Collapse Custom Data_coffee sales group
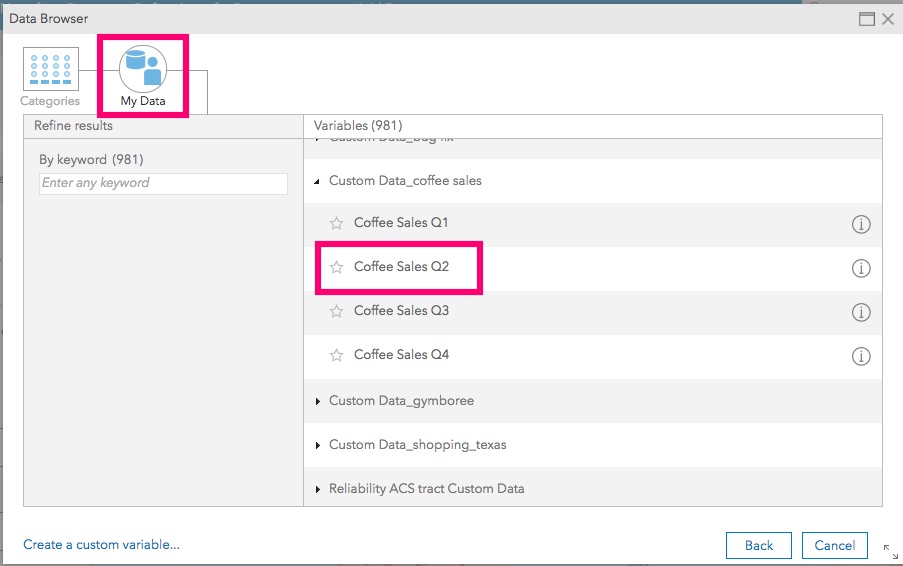Image resolution: width=903 pixels, height=566 pixels. (x=318, y=182)
